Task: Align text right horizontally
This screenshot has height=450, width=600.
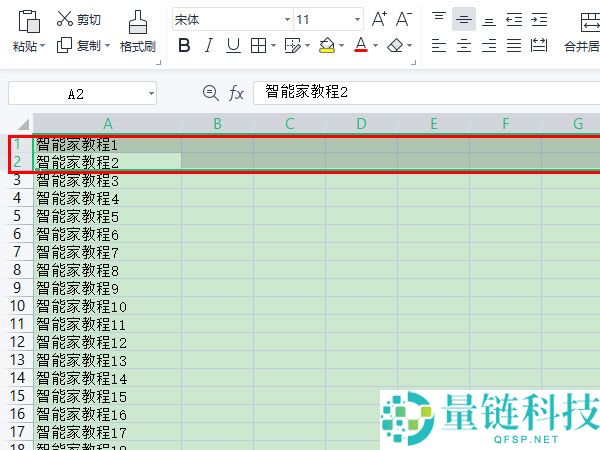Action: (x=489, y=46)
